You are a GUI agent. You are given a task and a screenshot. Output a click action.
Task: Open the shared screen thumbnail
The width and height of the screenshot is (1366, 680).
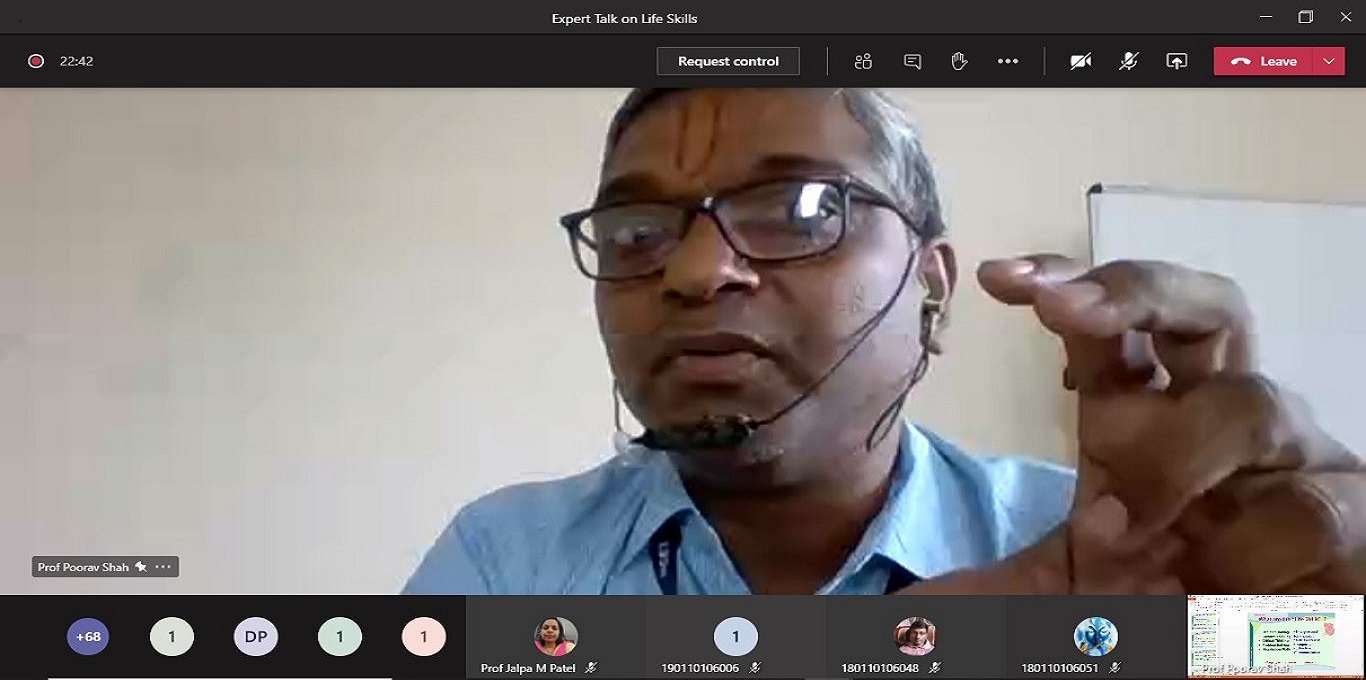(1275, 636)
